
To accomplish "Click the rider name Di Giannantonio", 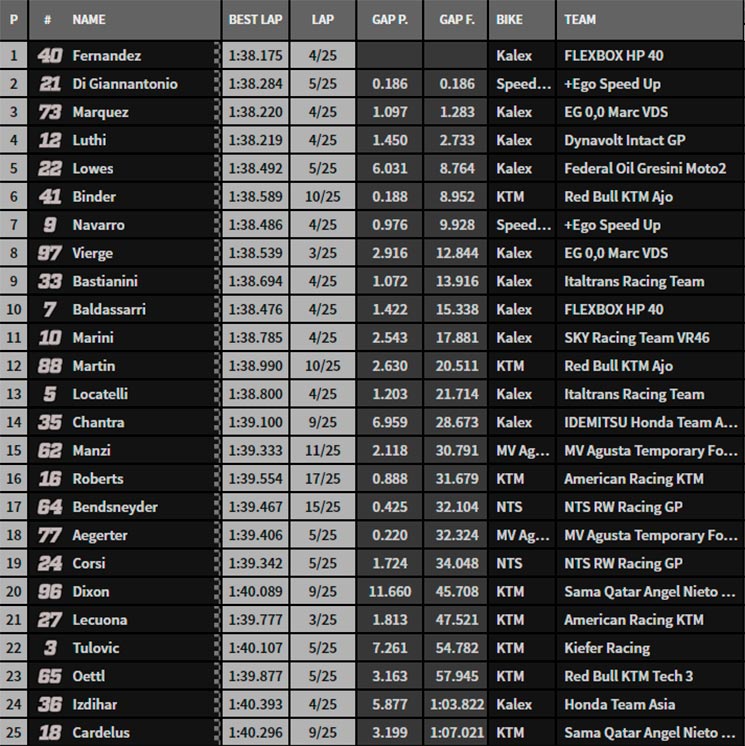I will (x=125, y=84).
